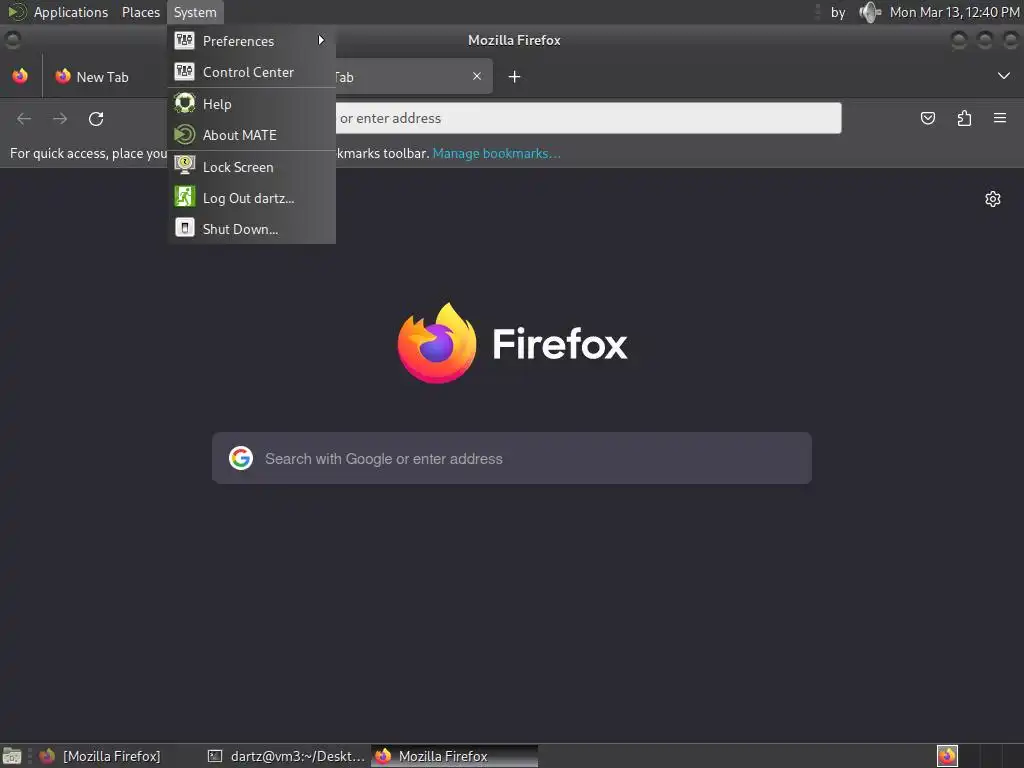Click the Lock Screen monitor icon
Viewport: 1024px width, 768px height.
pos(184,165)
